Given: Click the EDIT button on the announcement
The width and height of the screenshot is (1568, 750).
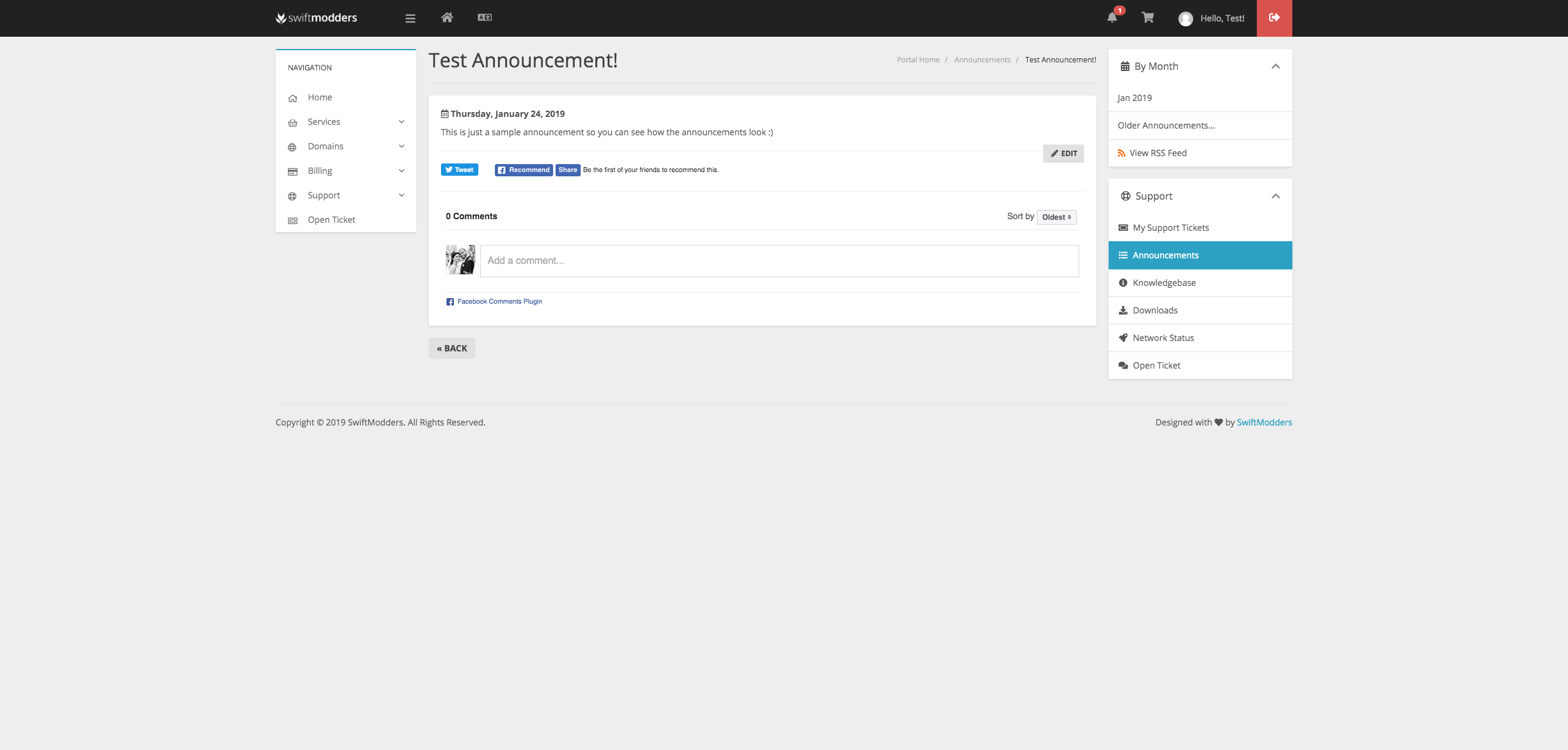Looking at the screenshot, I should [1063, 154].
